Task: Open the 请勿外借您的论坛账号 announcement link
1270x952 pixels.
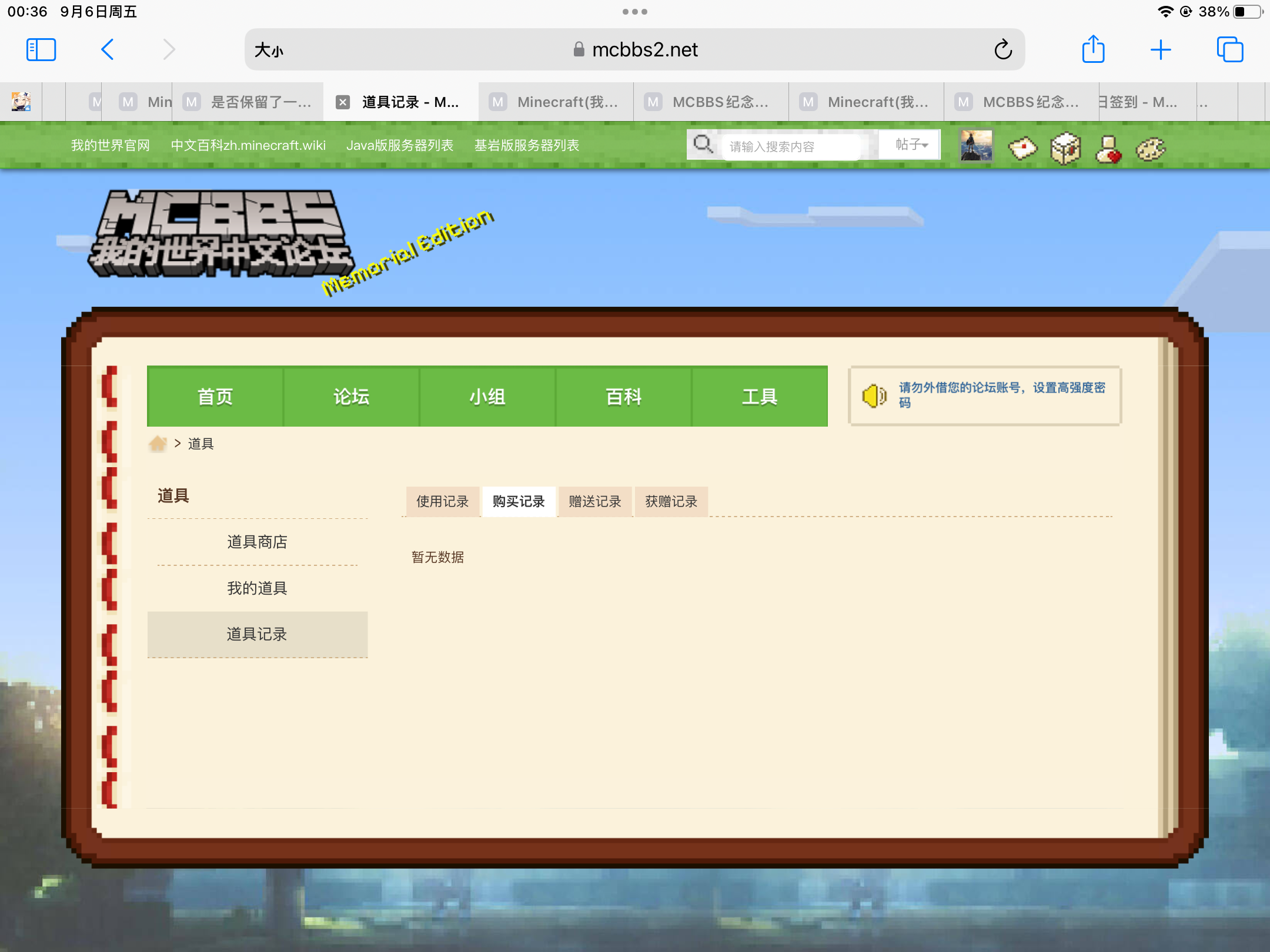Action: (x=1002, y=395)
